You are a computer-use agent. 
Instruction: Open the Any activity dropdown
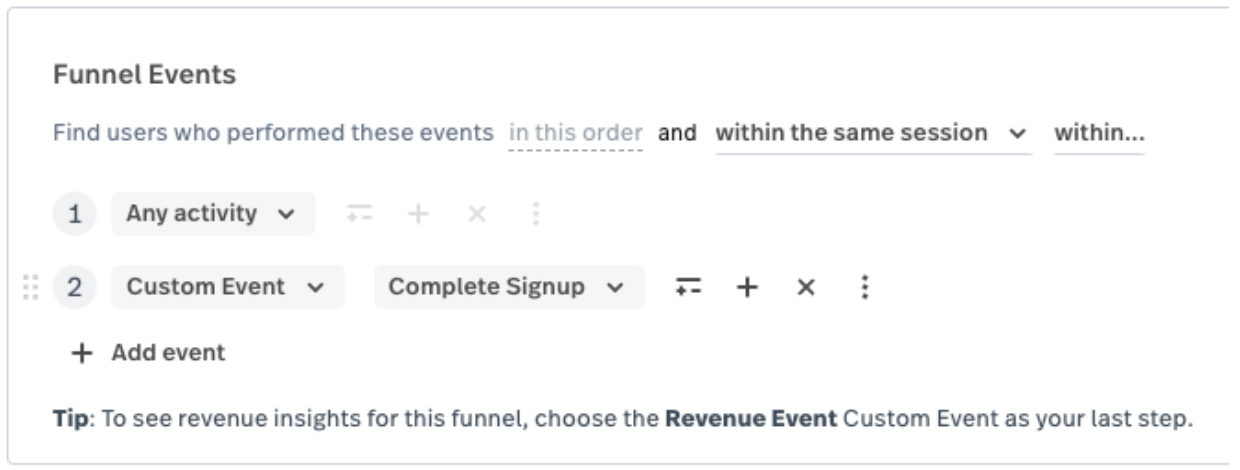click(x=212, y=213)
